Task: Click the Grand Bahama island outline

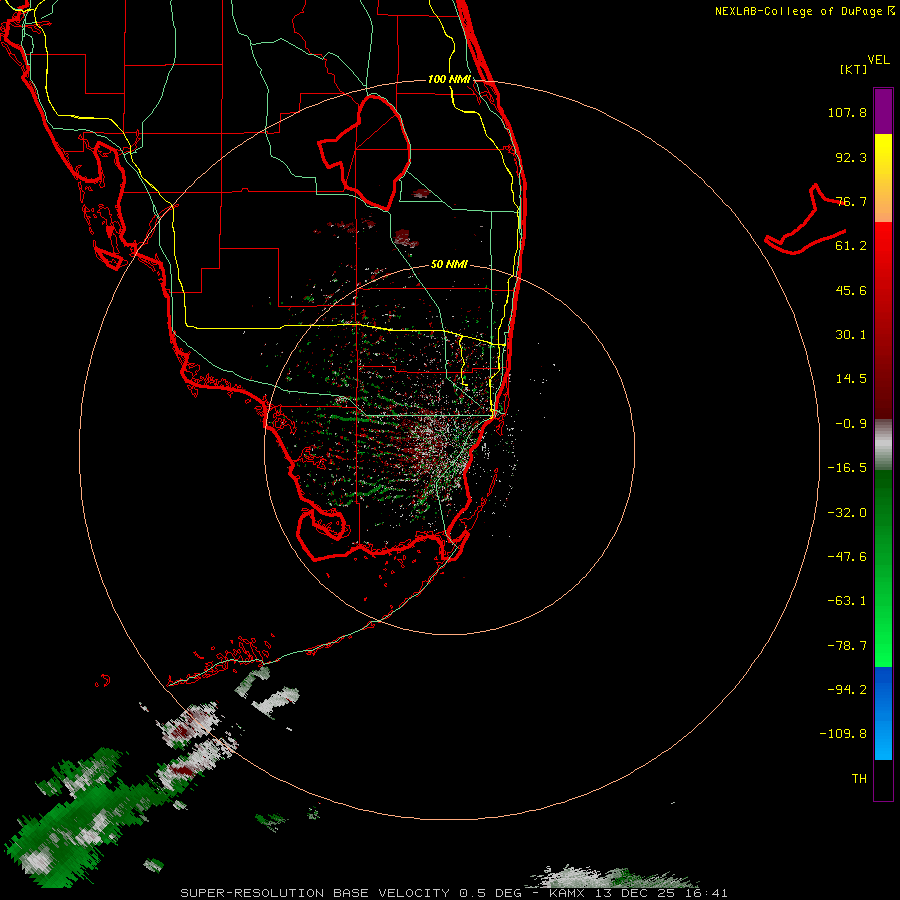Action: tap(806, 219)
